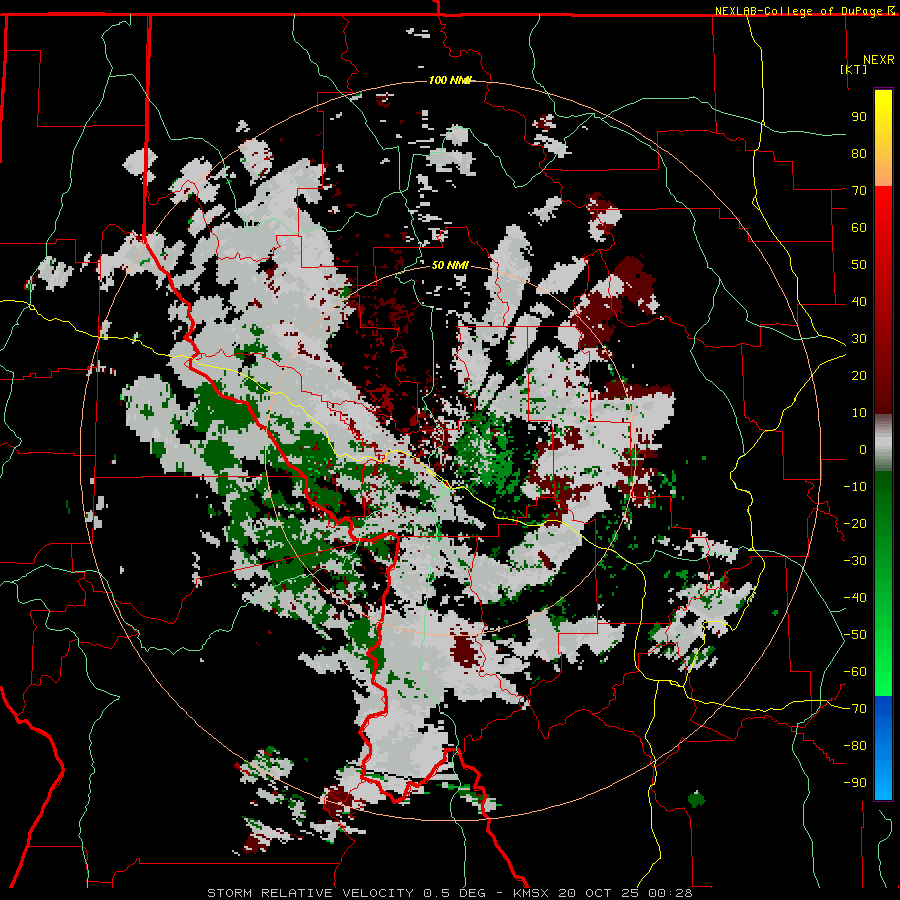Click the 50 value on velocity scale
The width and height of the screenshot is (900, 900).
[x=859, y=265]
